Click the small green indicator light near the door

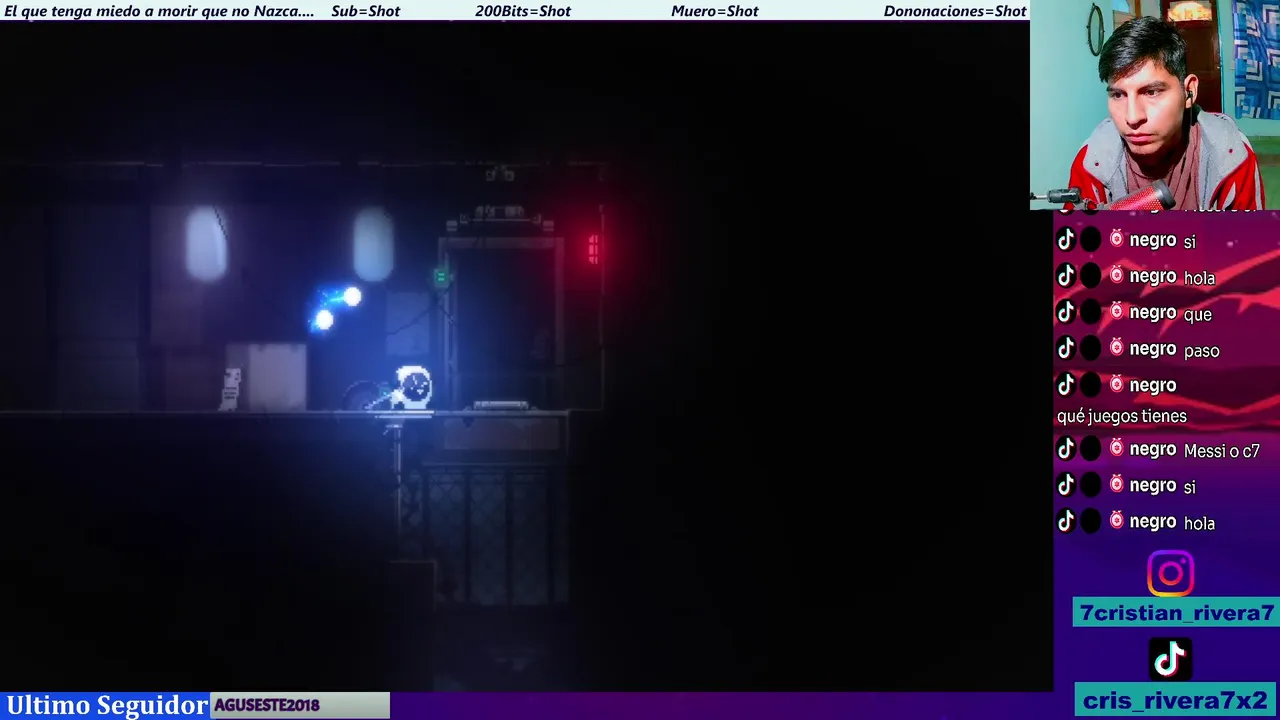point(440,277)
